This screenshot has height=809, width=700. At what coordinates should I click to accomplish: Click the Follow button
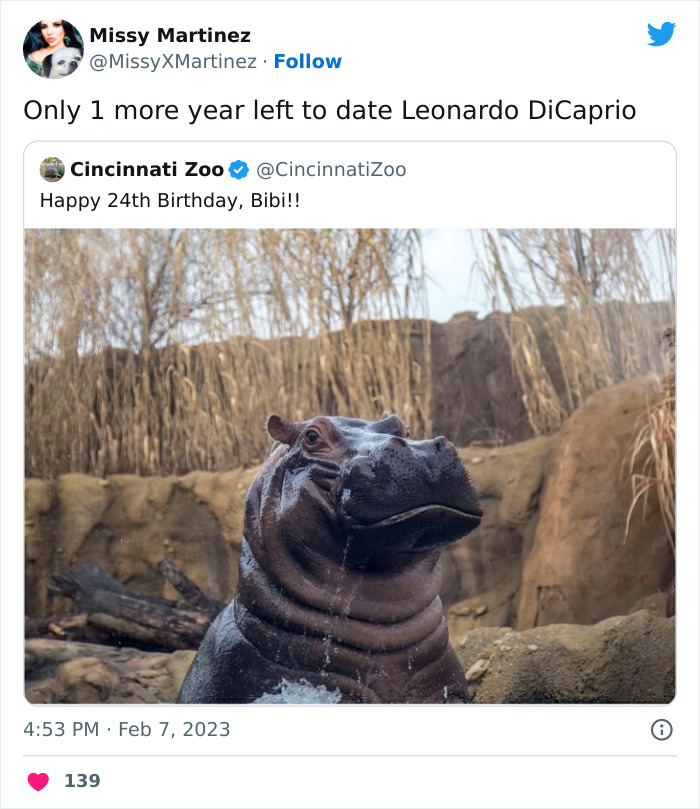308,61
